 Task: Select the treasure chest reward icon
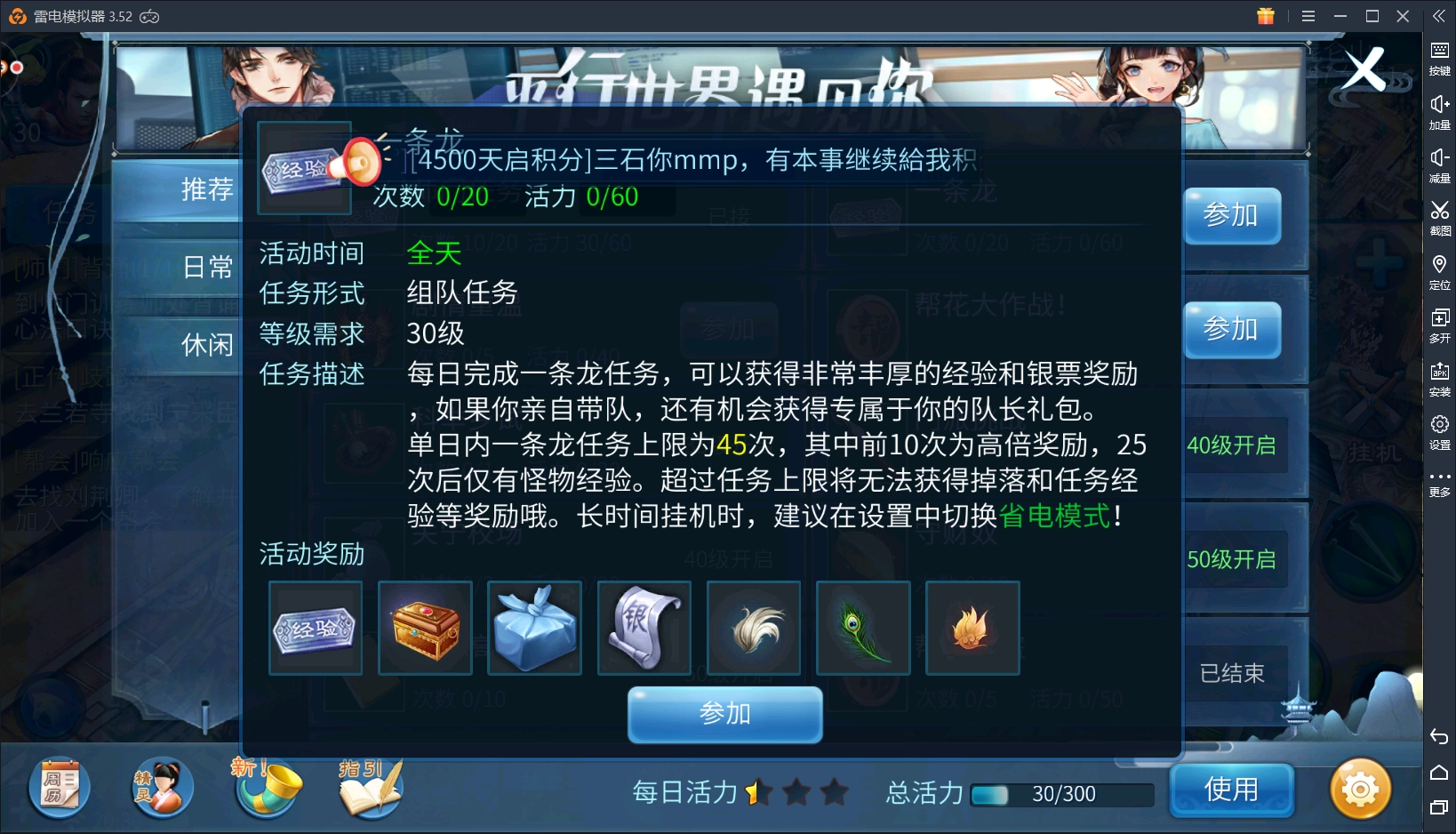(x=425, y=629)
